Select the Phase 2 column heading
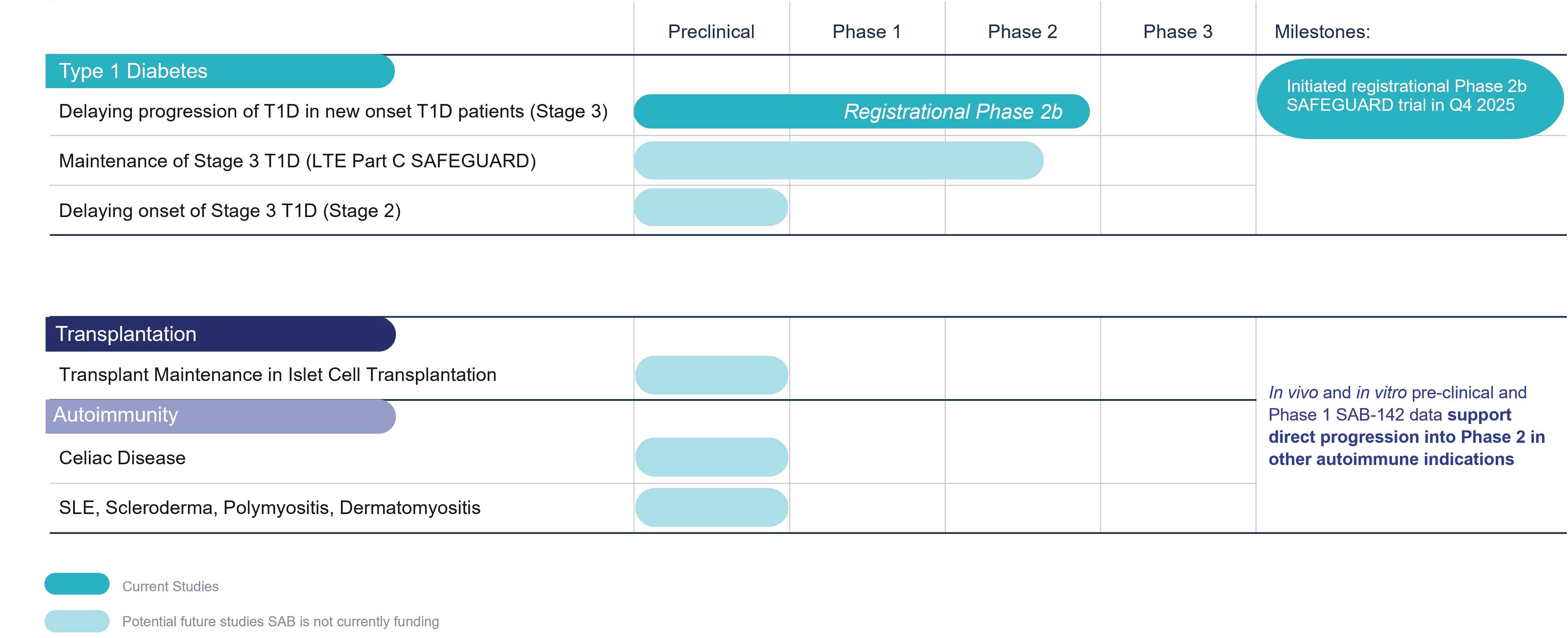Image resolution: width=1568 pixels, height=638 pixels. (1022, 32)
